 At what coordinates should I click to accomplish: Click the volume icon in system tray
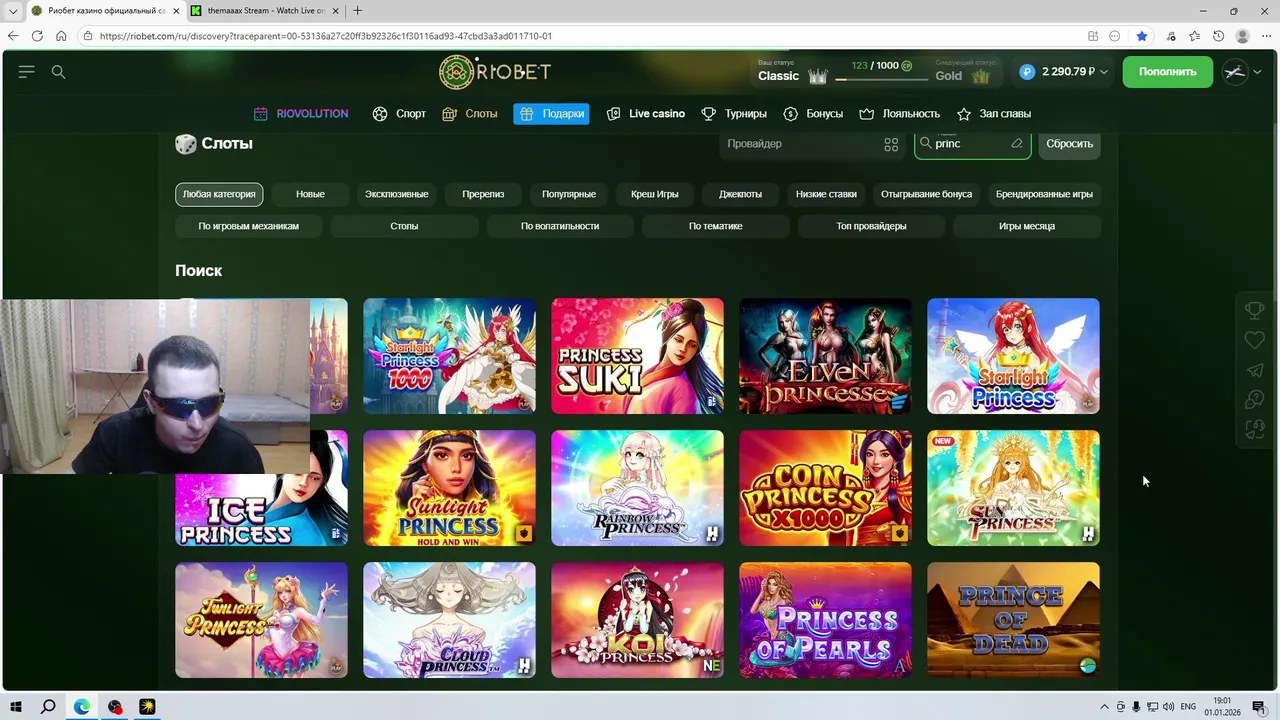click(x=1168, y=707)
